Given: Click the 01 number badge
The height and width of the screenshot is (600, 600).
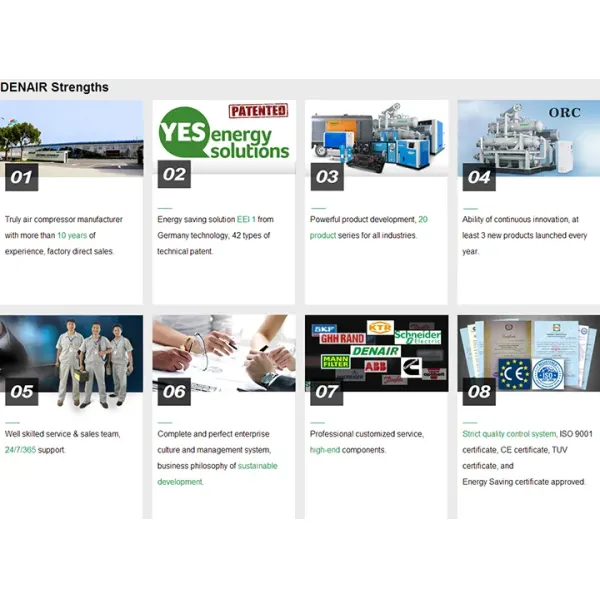Looking at the screenshot, I should click(21, 177).
